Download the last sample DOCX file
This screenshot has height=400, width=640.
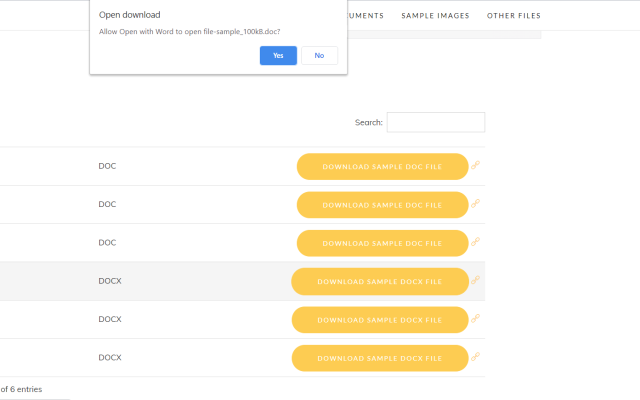[380, 358]
